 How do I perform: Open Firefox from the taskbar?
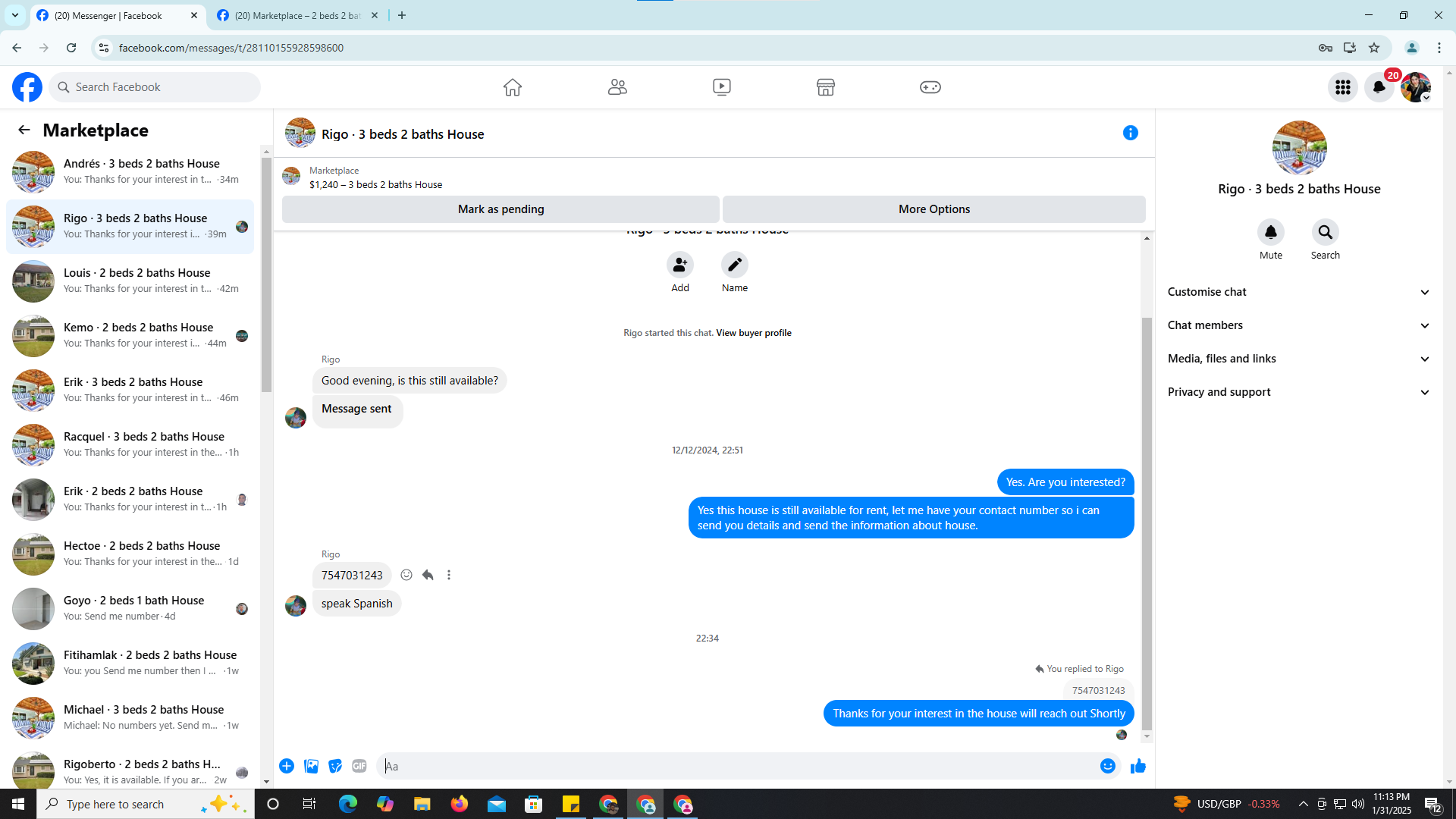pyautogui.click(x=460, y=804)
